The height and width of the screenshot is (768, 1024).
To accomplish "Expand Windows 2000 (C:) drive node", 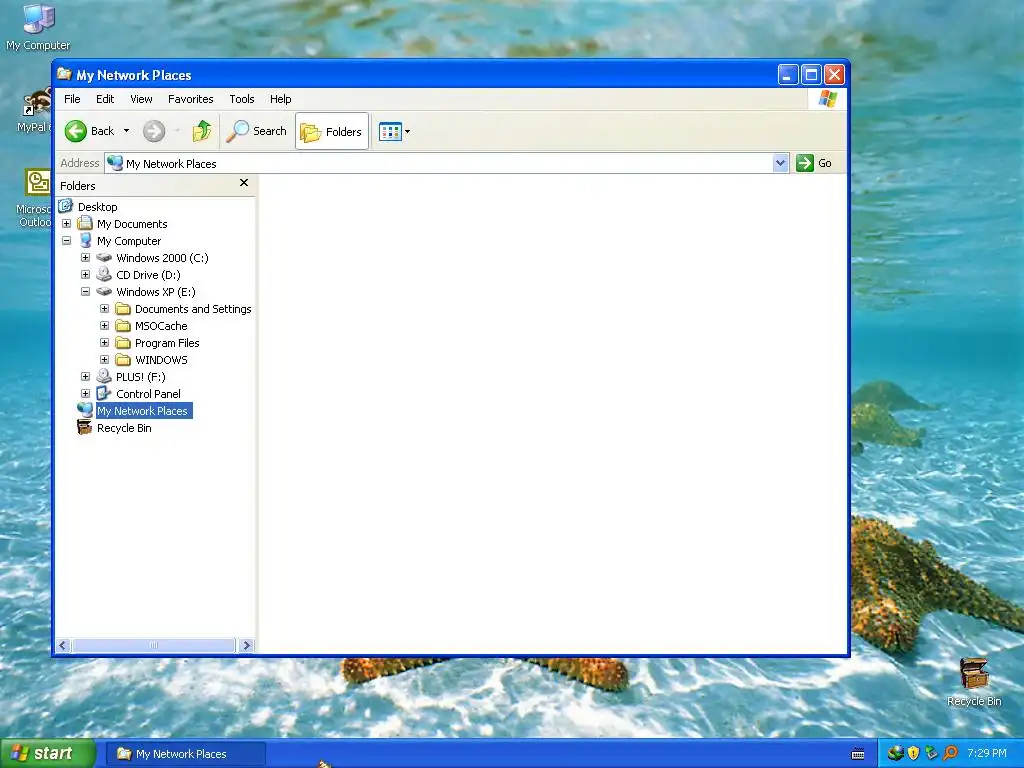I will pyautogui.click(x=86, y=258).
